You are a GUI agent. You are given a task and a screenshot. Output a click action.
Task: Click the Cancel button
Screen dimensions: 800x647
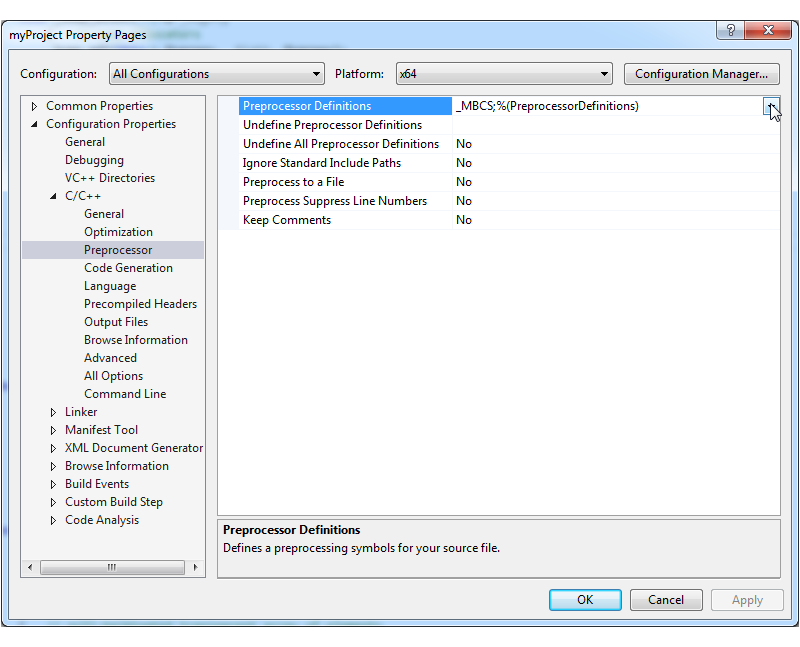[x=666, y=600]
